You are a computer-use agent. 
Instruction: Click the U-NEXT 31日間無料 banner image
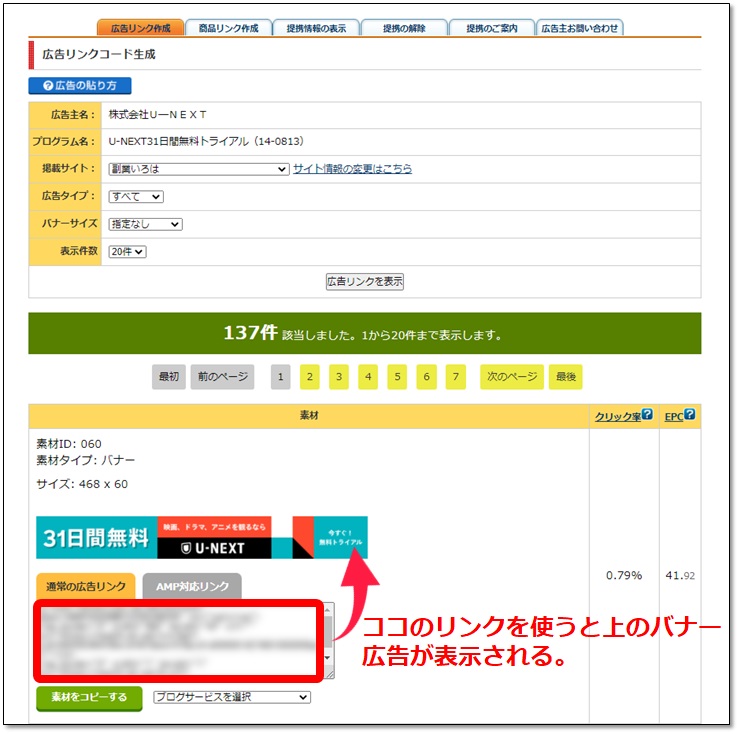pyautogui.click(x=202, y=537)
